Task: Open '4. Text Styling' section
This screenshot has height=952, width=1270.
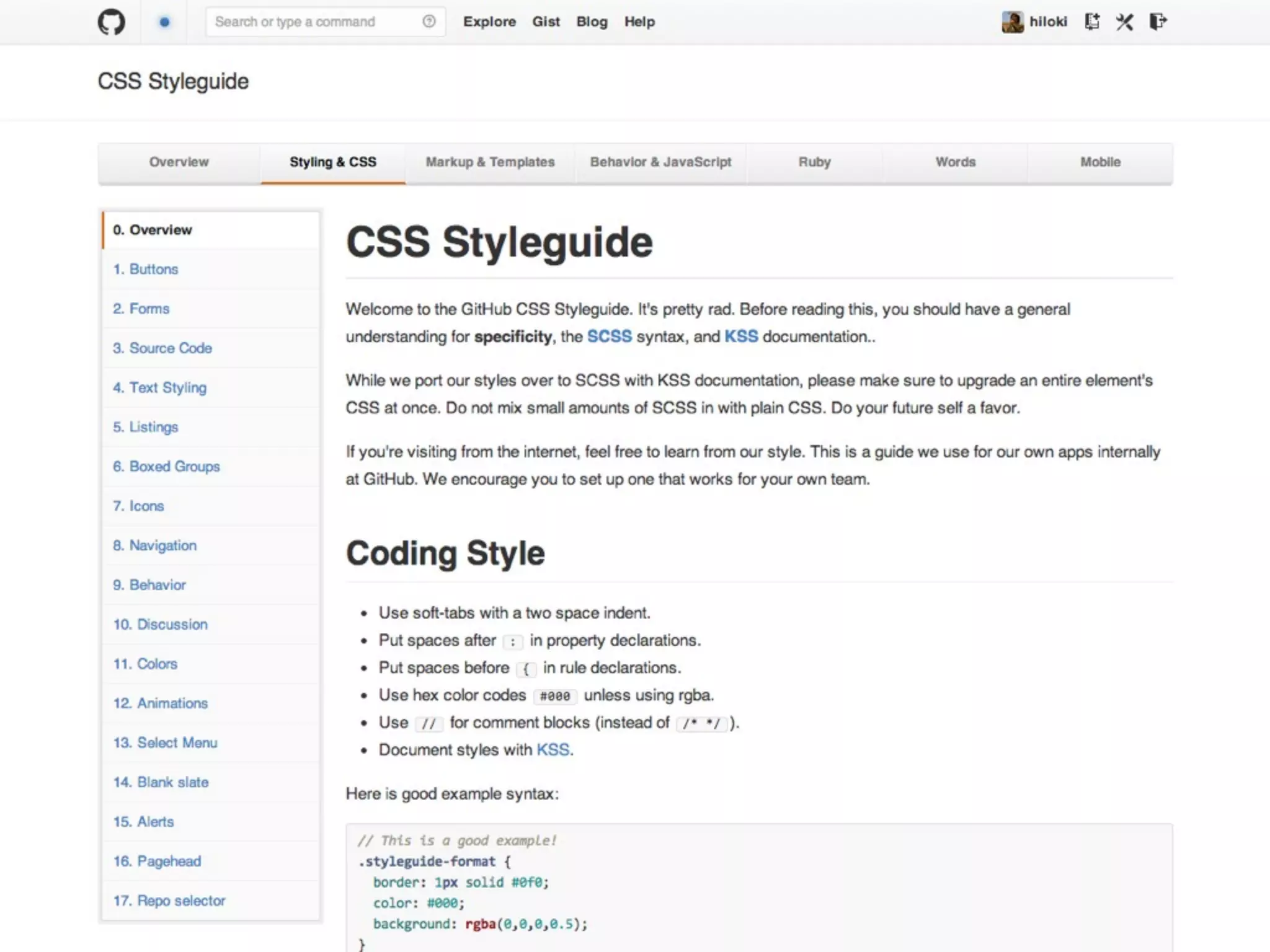Action: coord(211,387)
